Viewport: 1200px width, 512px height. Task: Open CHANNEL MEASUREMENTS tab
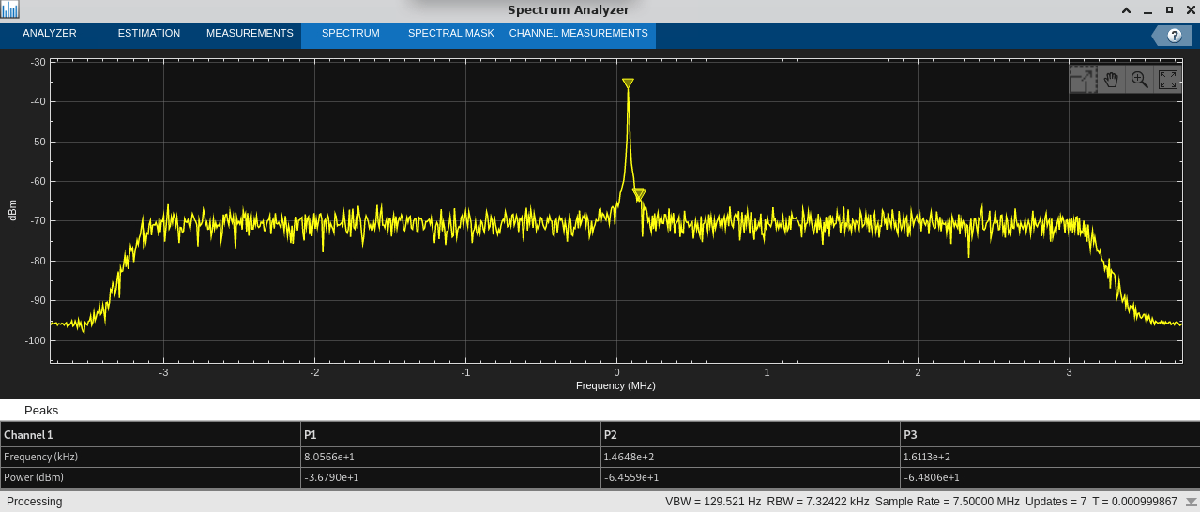coord(578,33)
